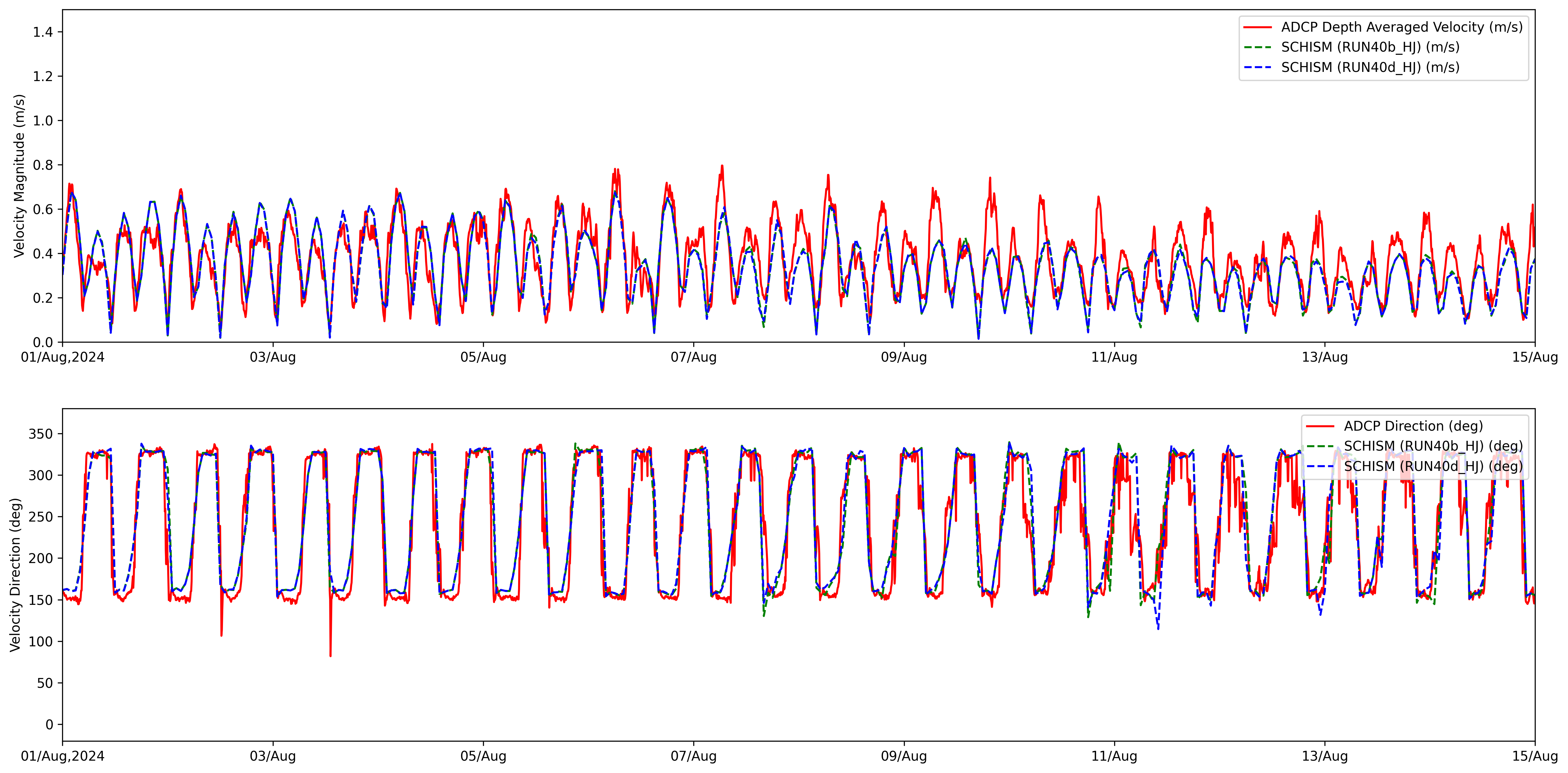
Task: Click the 1.4 value on the velocity axis
Action: (43, 32)
